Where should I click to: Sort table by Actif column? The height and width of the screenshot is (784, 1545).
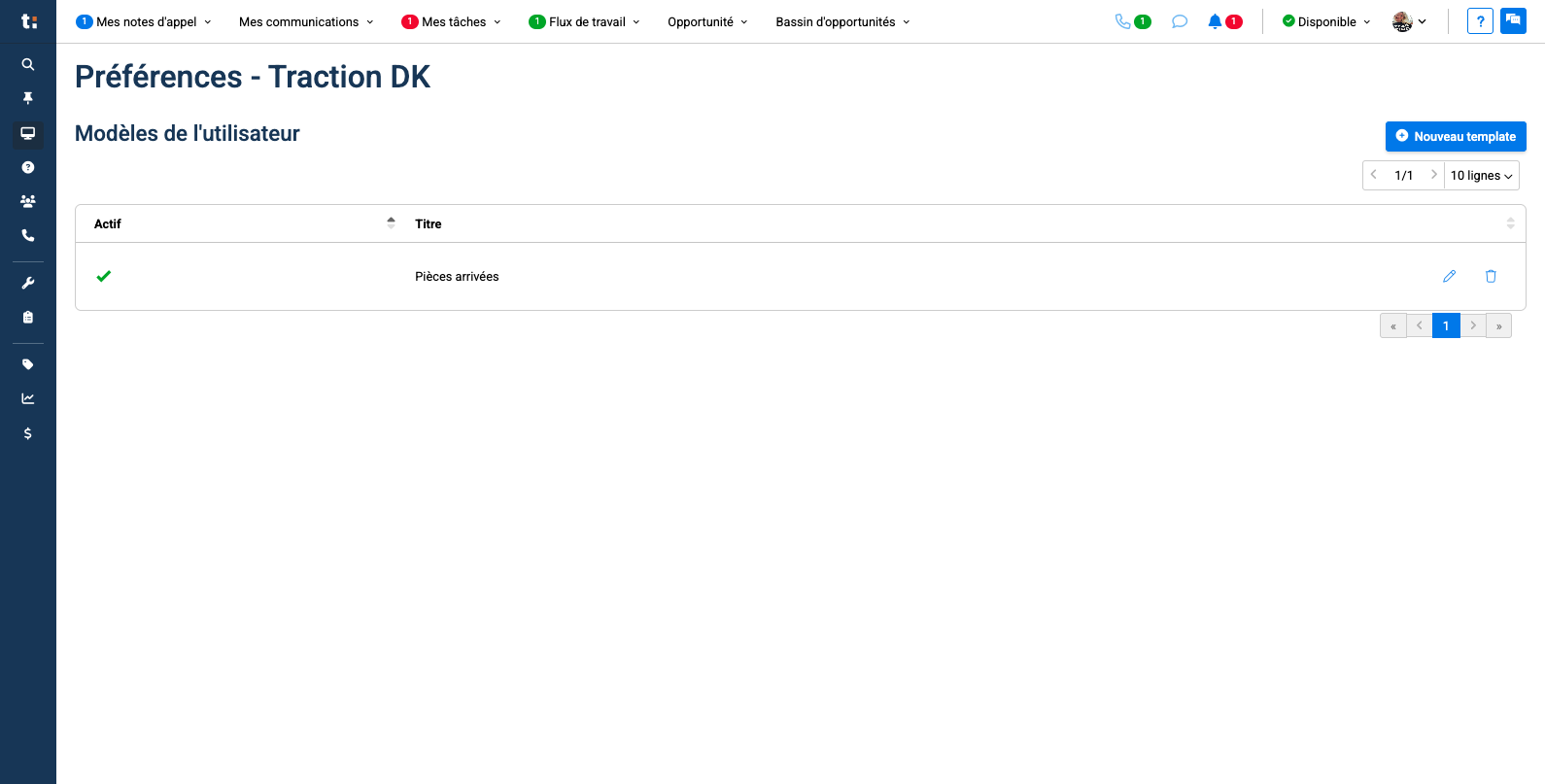(391, 223)
